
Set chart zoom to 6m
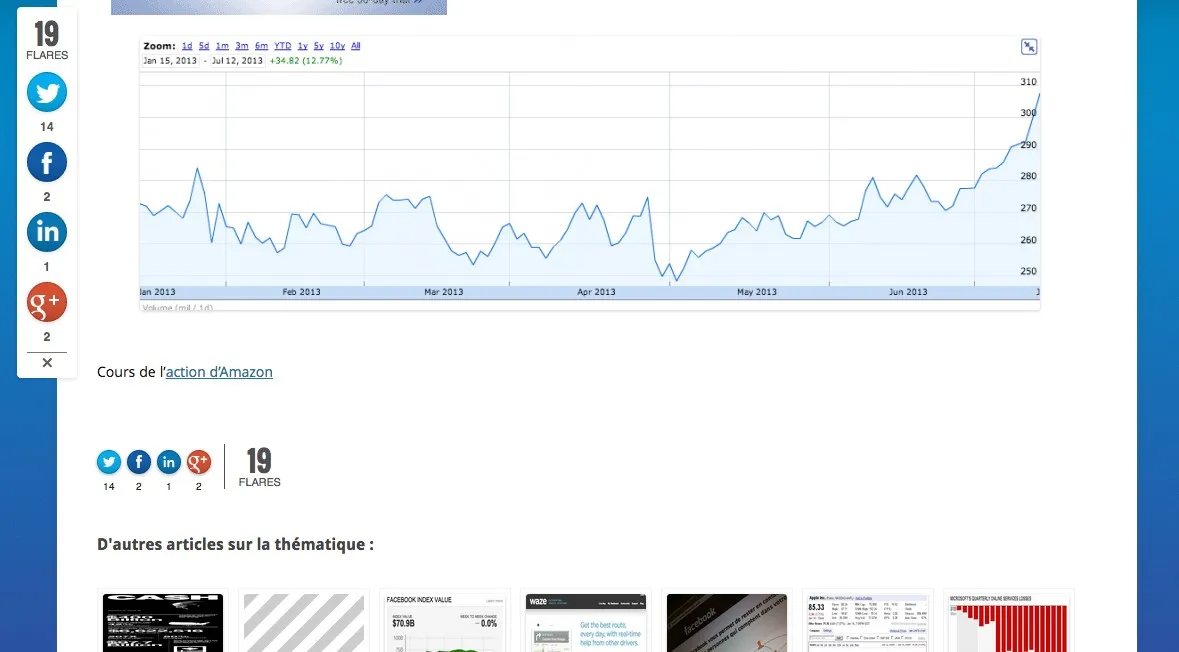261,46
